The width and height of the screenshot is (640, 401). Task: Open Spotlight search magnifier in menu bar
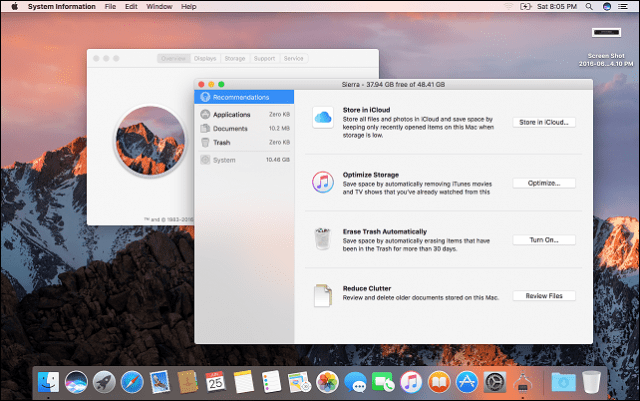click(x=589, y=7)
